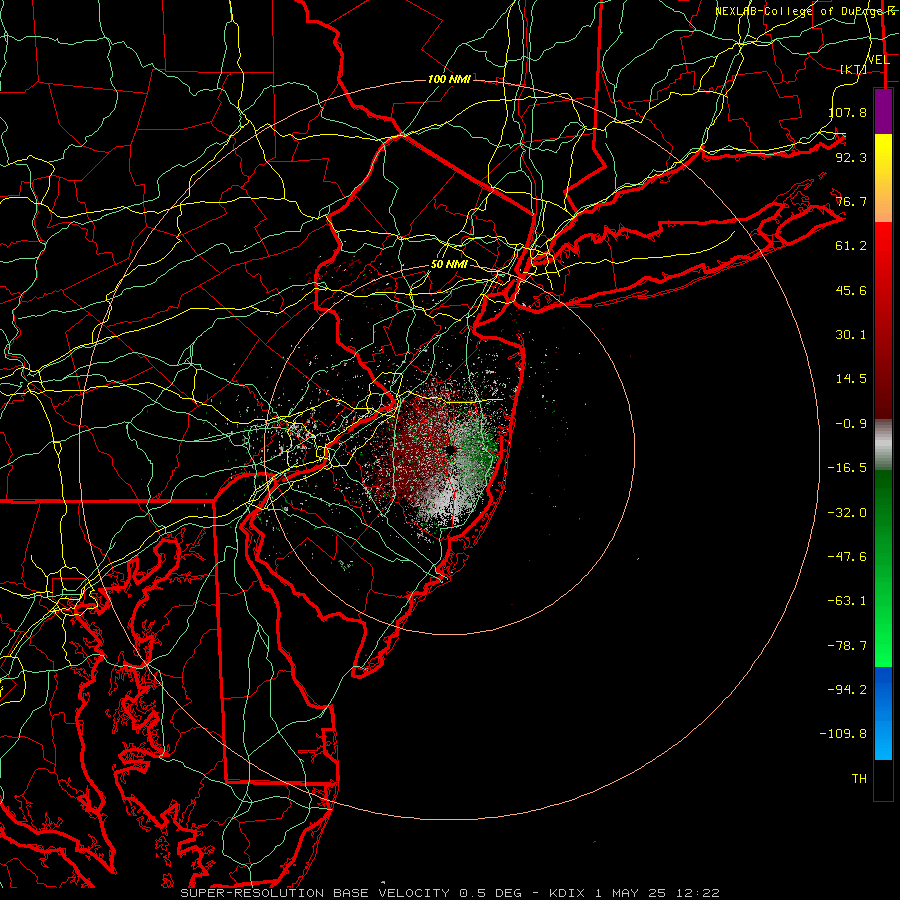Click the 50 NMI range ring label
The height and width of the screenshot is (900, 900).
449,265
